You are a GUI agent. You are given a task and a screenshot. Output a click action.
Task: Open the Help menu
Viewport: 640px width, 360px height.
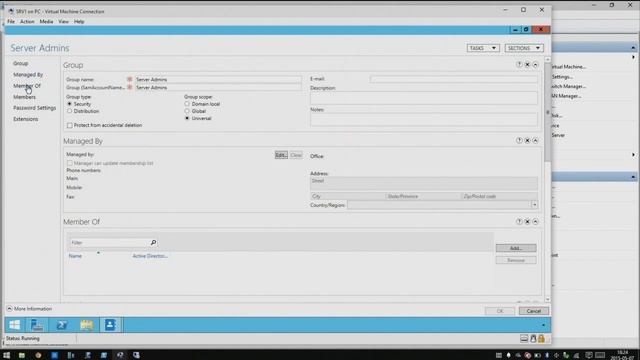[79, 22]
